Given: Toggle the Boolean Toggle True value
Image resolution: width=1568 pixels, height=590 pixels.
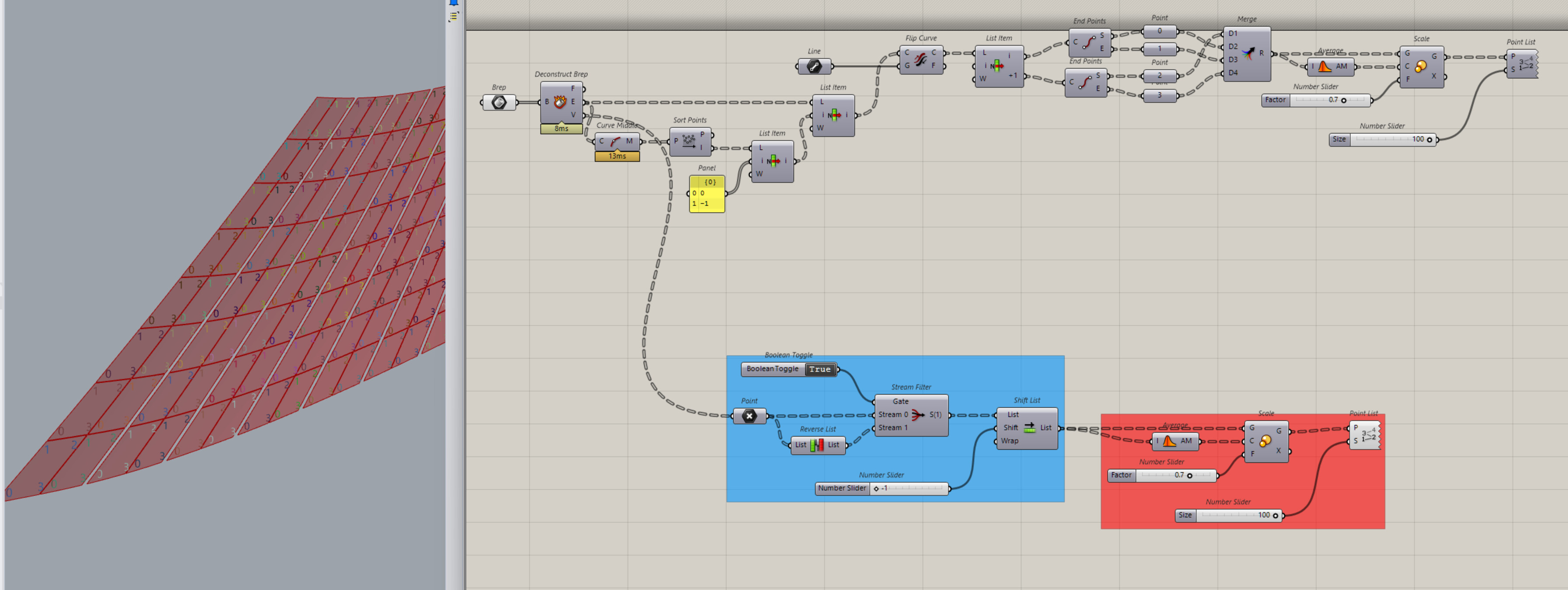Looking at the screenshot, I should click(x=819, y=369).
